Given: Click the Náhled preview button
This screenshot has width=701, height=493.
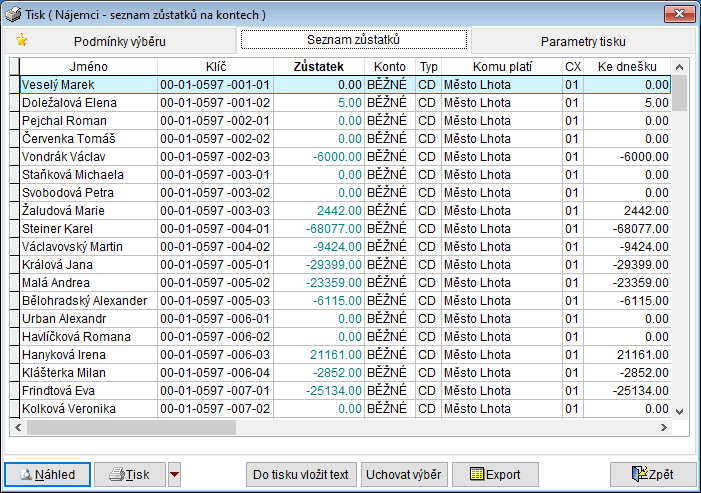Looking at the screenshot, I should pos(47,473).
